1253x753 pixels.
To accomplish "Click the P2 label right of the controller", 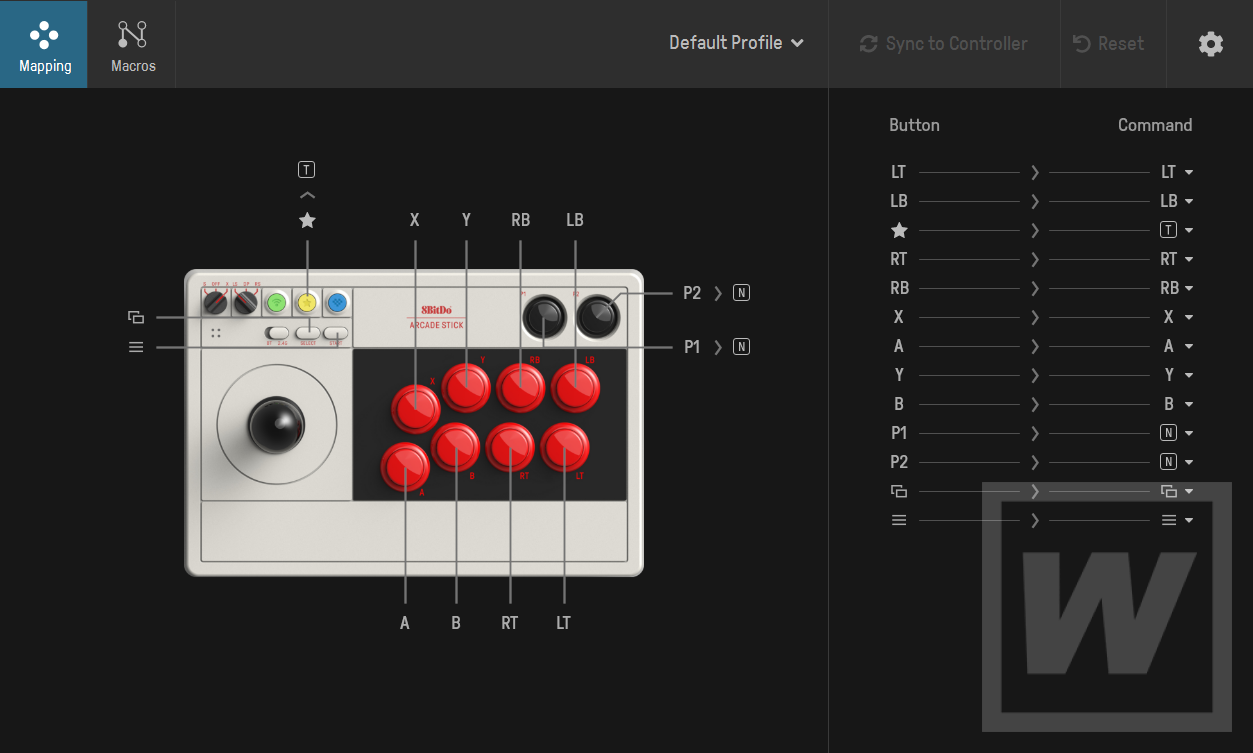I will pyautogui.click(x=692, y=293).
